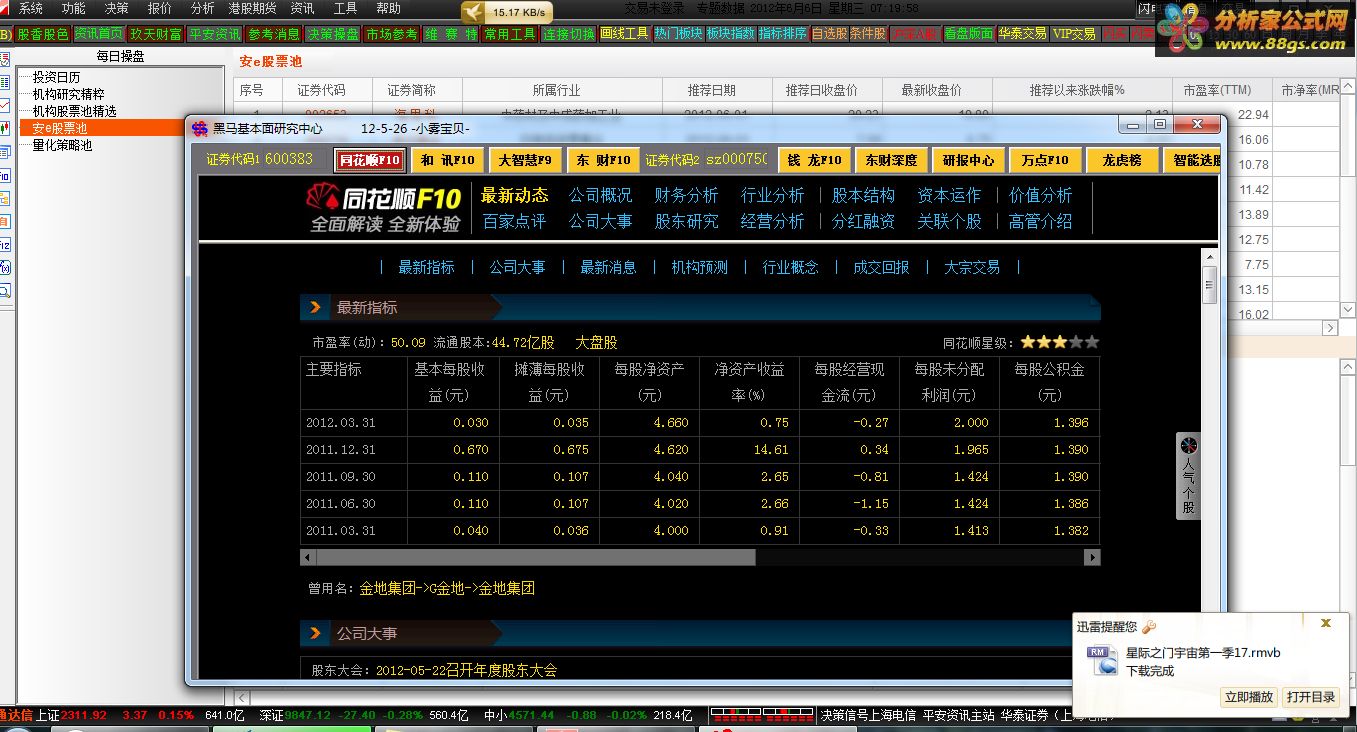
Task: Click the formula f(x) sidebar icon
Action: [x=4, y=267]
